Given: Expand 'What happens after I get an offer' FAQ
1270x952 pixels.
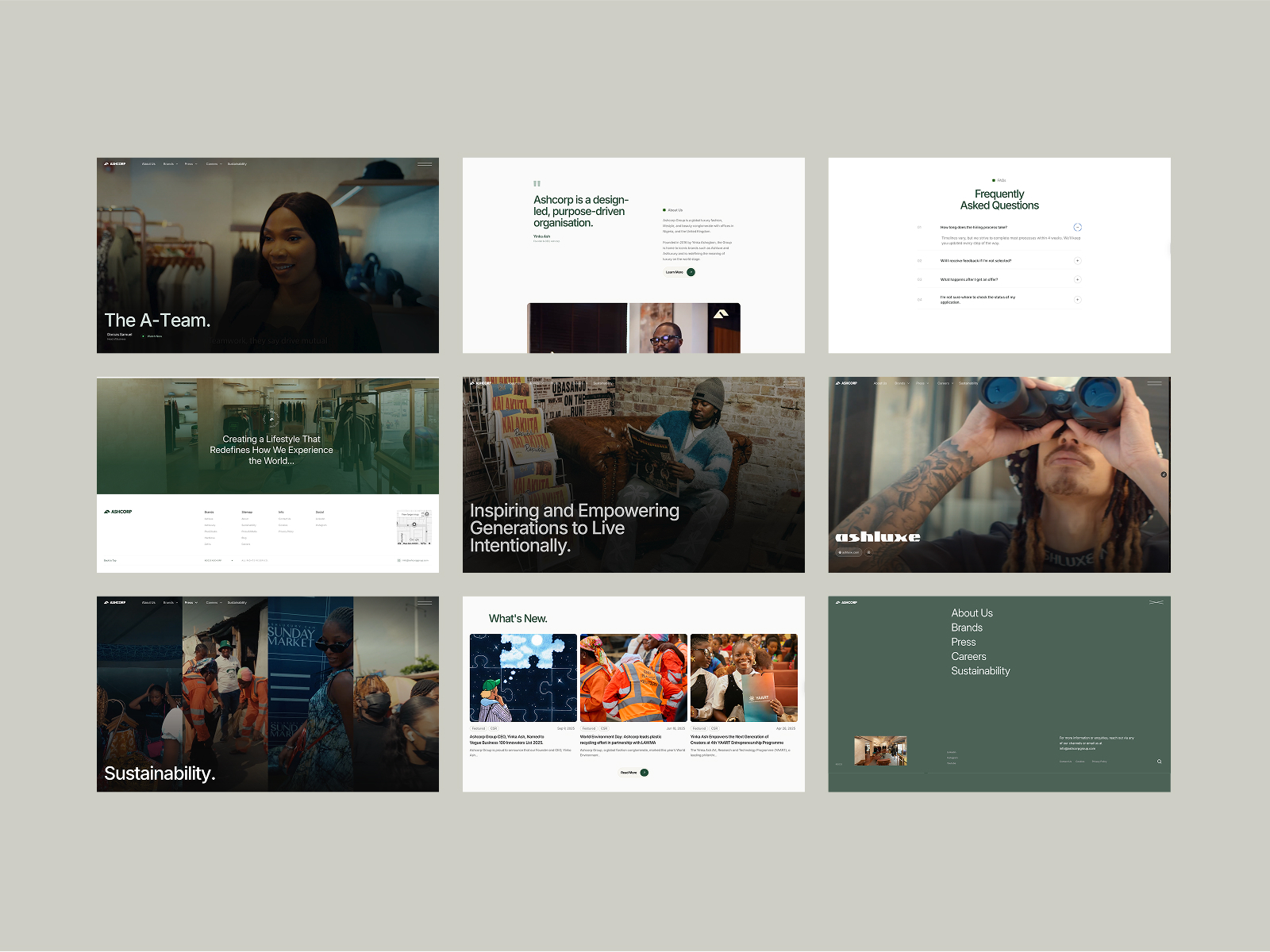Looking at the screenshot, I should click(x=1077, y=279).
